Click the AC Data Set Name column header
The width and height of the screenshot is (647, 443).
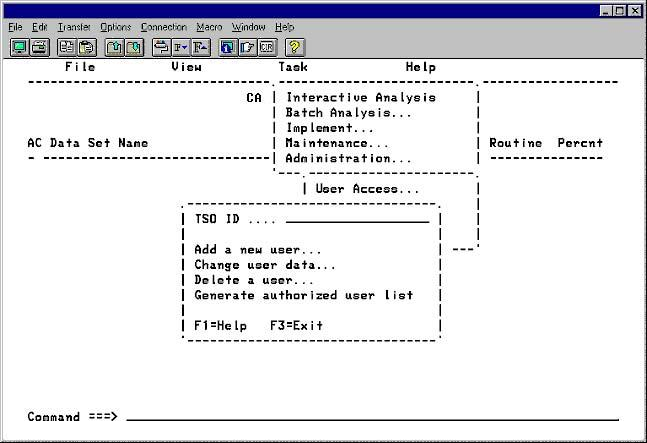pyautogui.click(x=88, y=143)
